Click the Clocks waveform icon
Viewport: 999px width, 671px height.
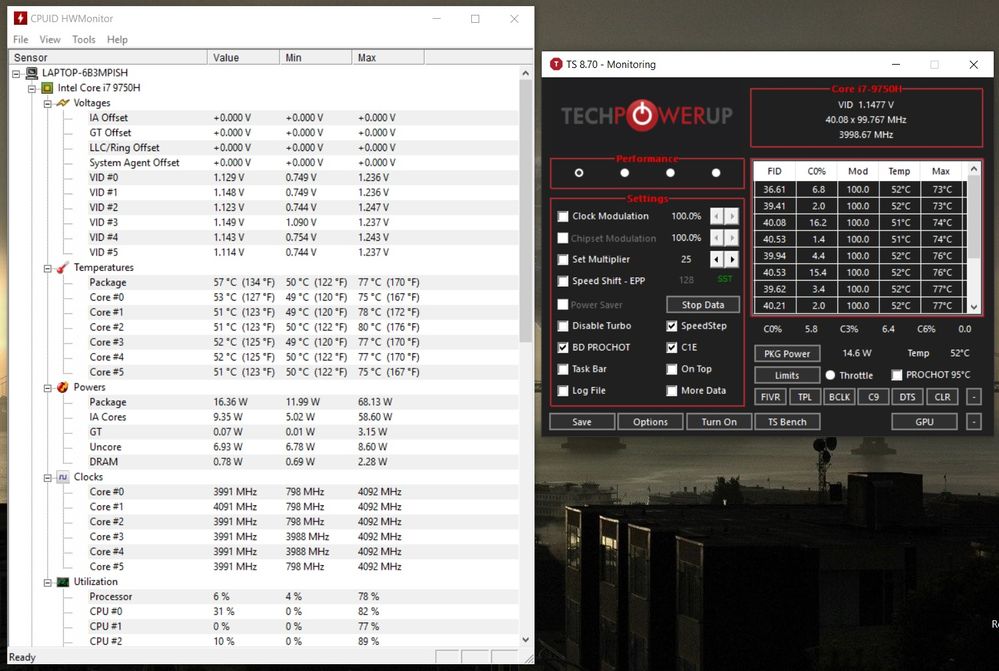point(62,477)
